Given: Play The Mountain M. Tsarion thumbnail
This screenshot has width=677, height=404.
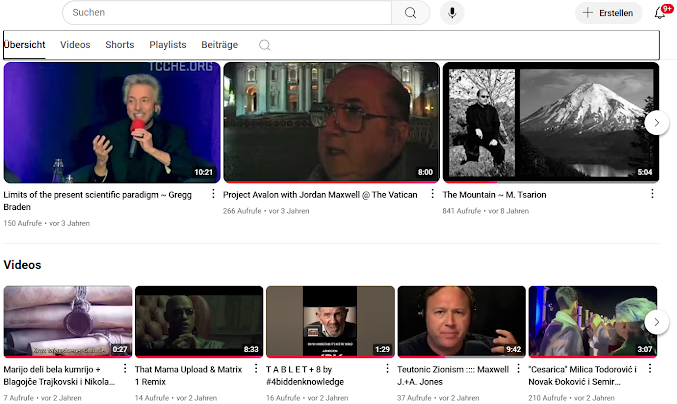Looking at the screenshot, I should point(551,123).
